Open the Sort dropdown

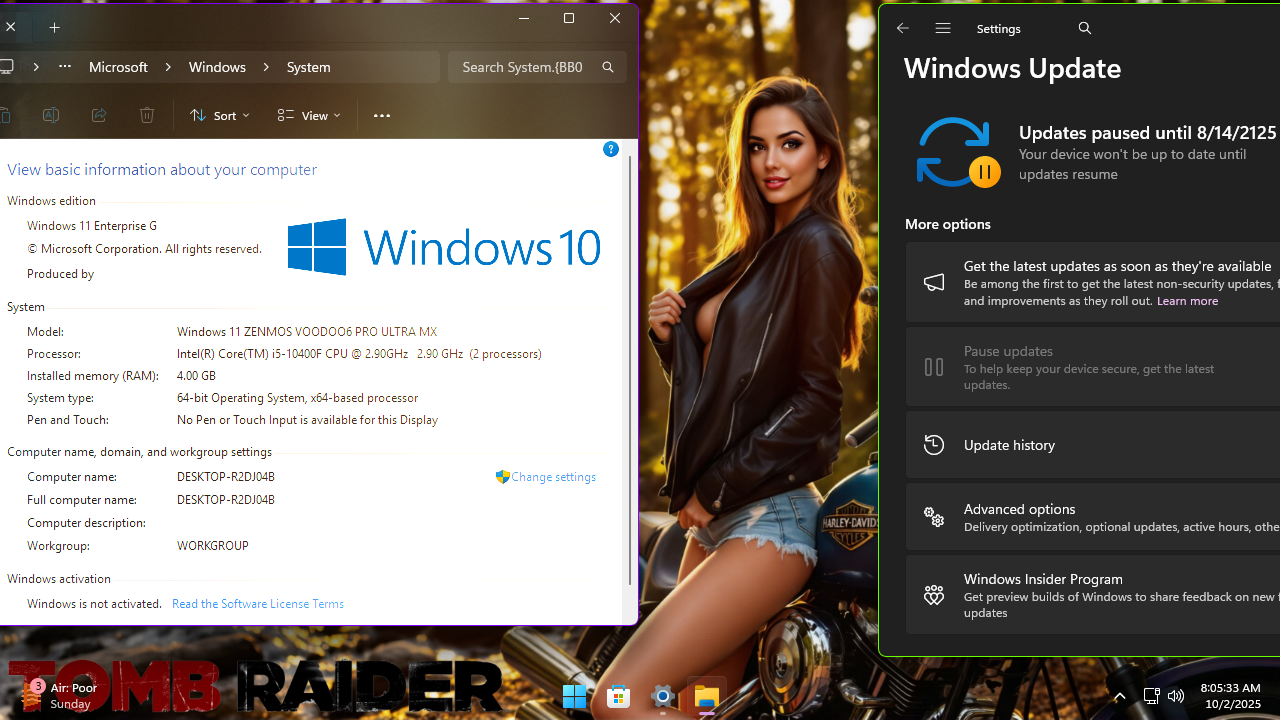pos(220,115)
